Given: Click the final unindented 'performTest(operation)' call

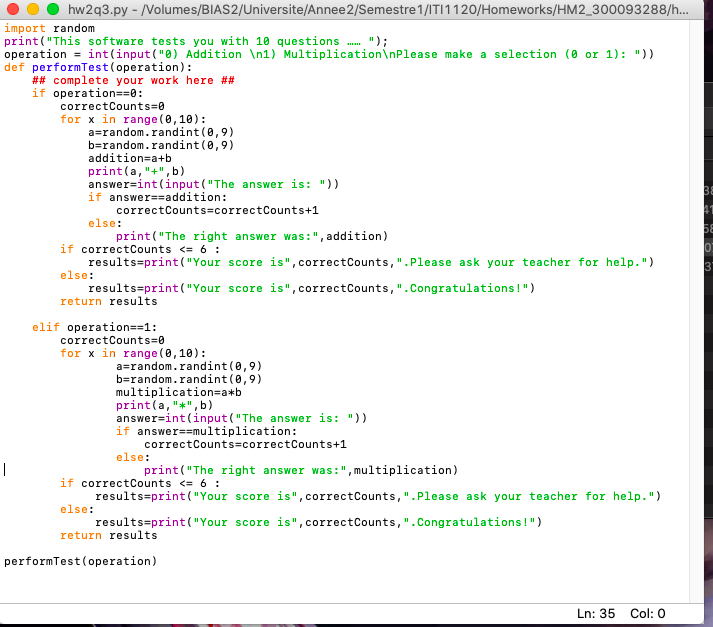Looking at the screenshot, I should pyautogui.click(x=81, y=561).
